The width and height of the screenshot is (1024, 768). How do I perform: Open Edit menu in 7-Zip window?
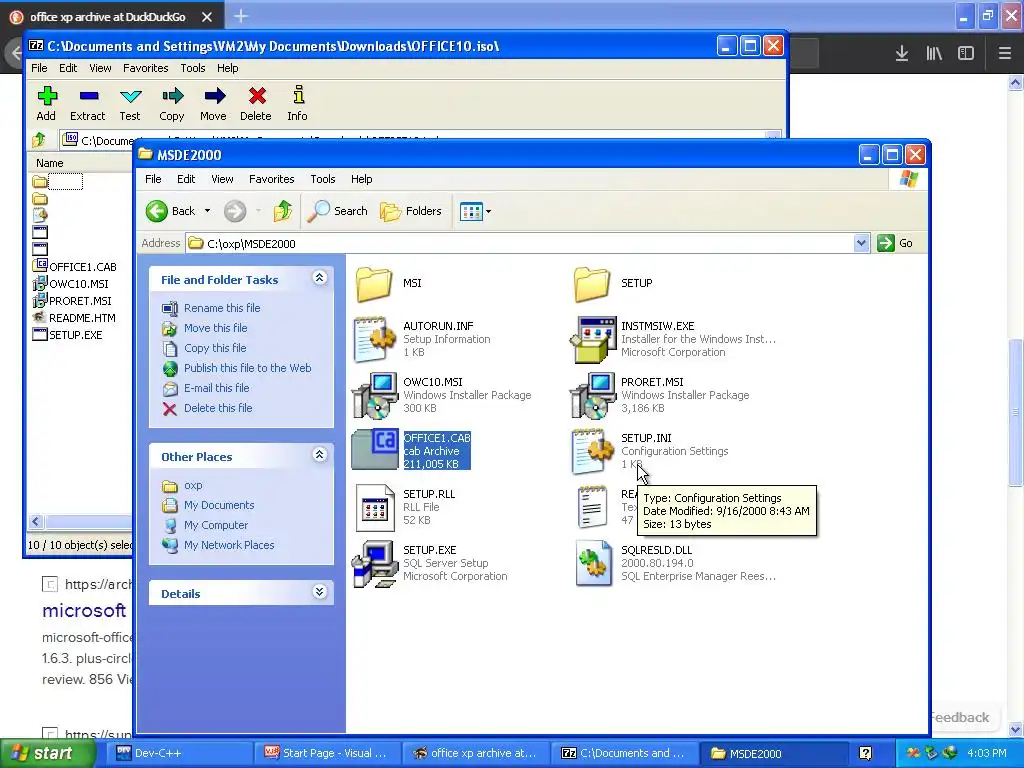(x=68, y=68)
